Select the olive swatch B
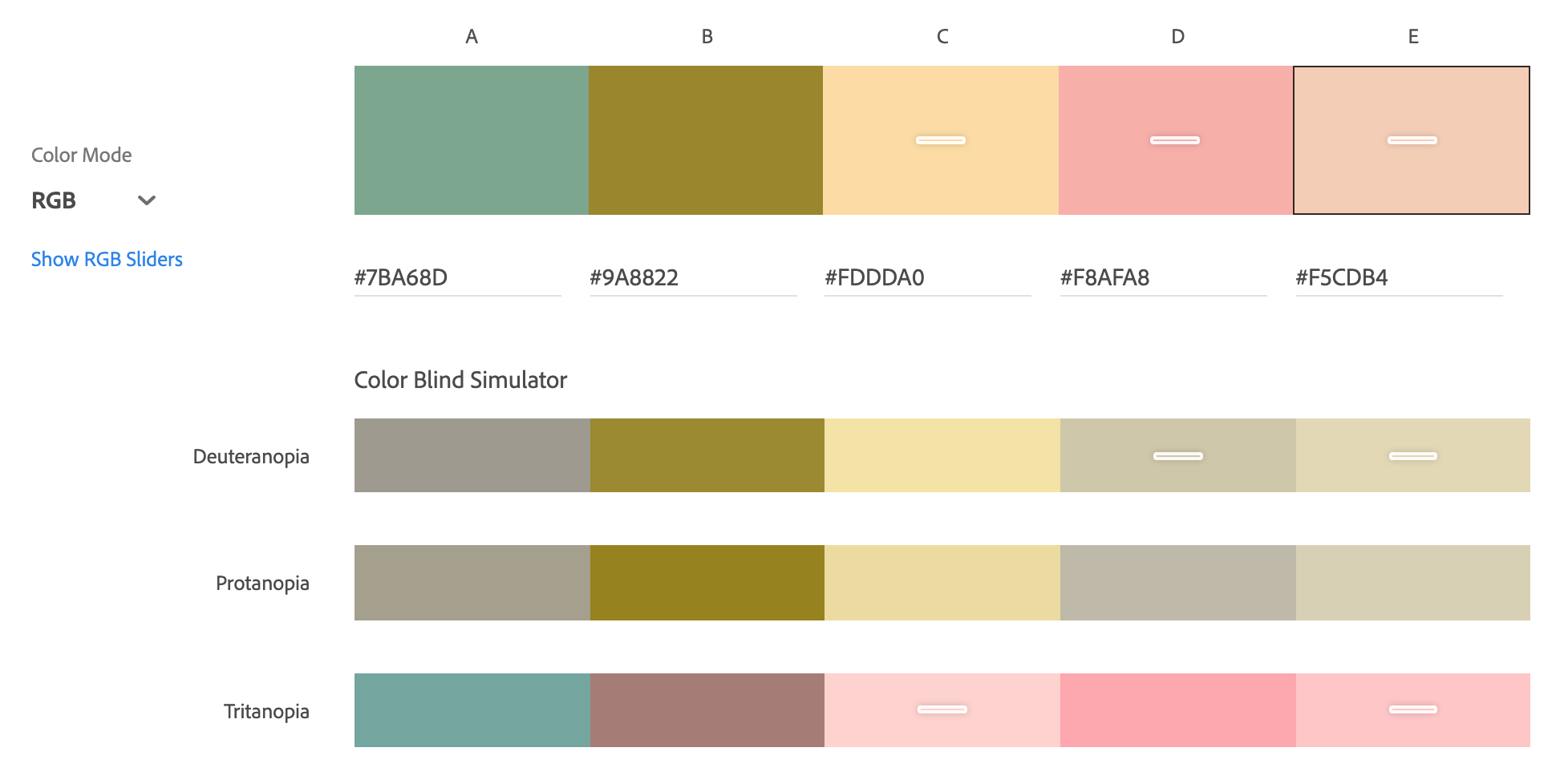1564x784 pixels. pyautogui.click(x=706, y=140)
